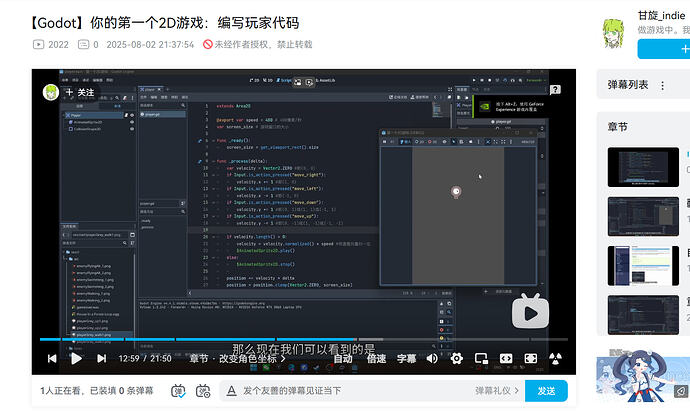Open the 章节 改变角色坐标 chapter selector

(x=237, y=358)
